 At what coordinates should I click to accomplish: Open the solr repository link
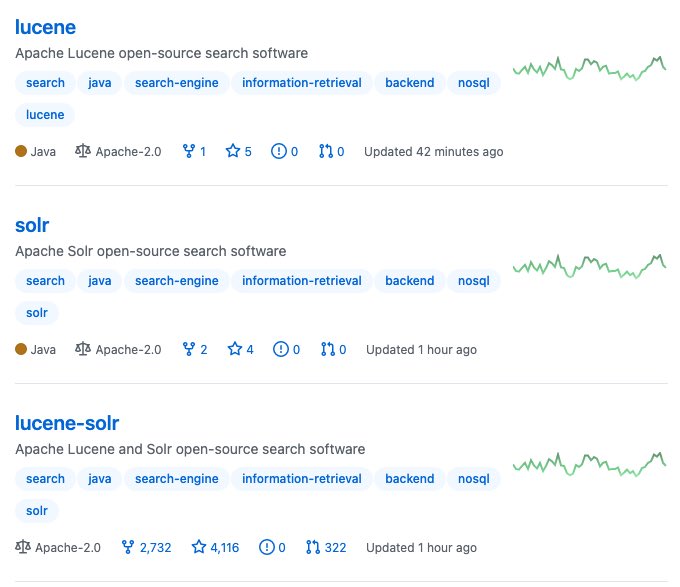coord(32,225)
